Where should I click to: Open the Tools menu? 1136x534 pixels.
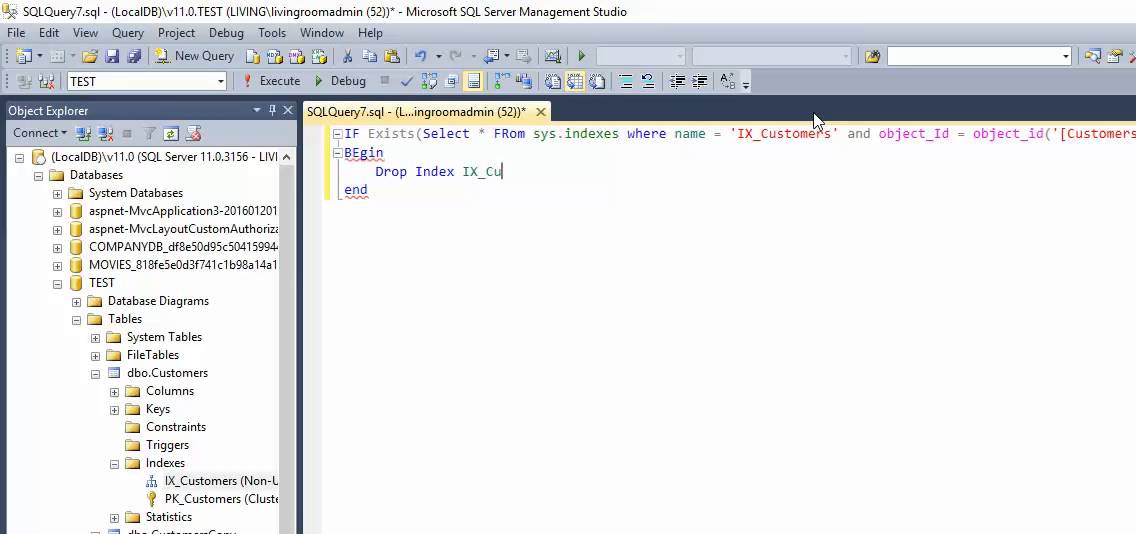[272, 33]
